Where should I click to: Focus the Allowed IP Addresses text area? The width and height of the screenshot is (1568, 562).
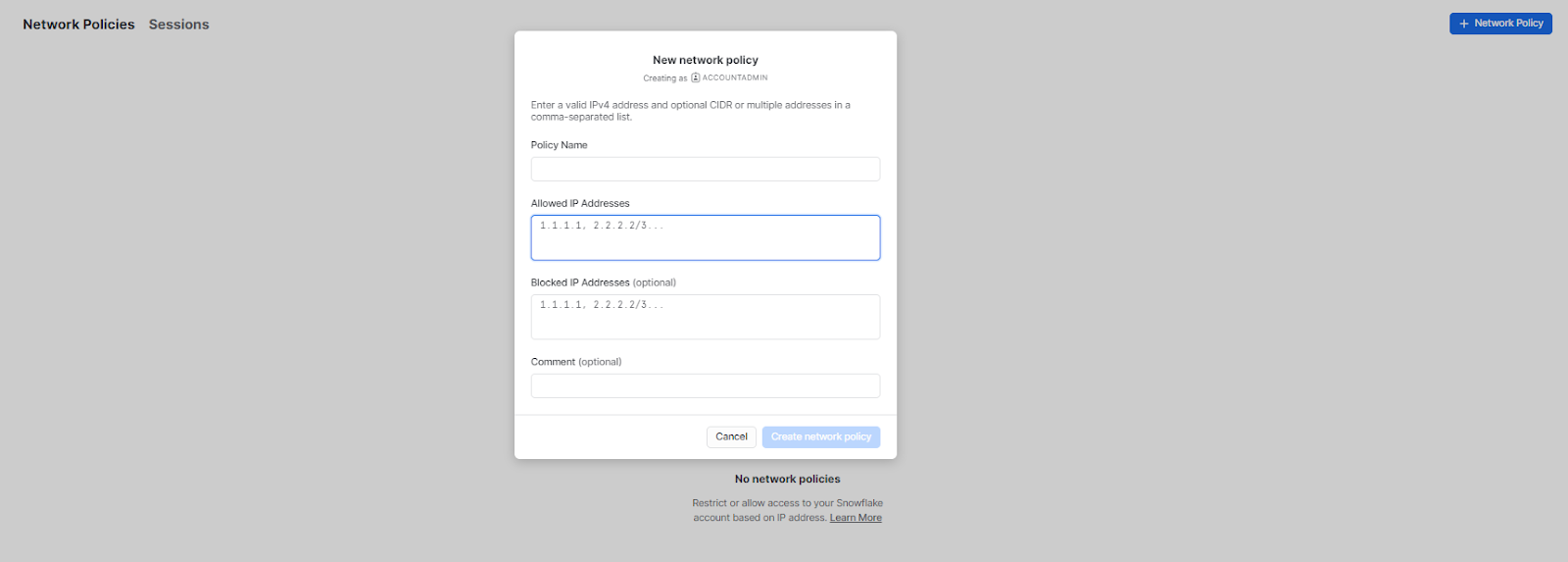coord(705,237)
